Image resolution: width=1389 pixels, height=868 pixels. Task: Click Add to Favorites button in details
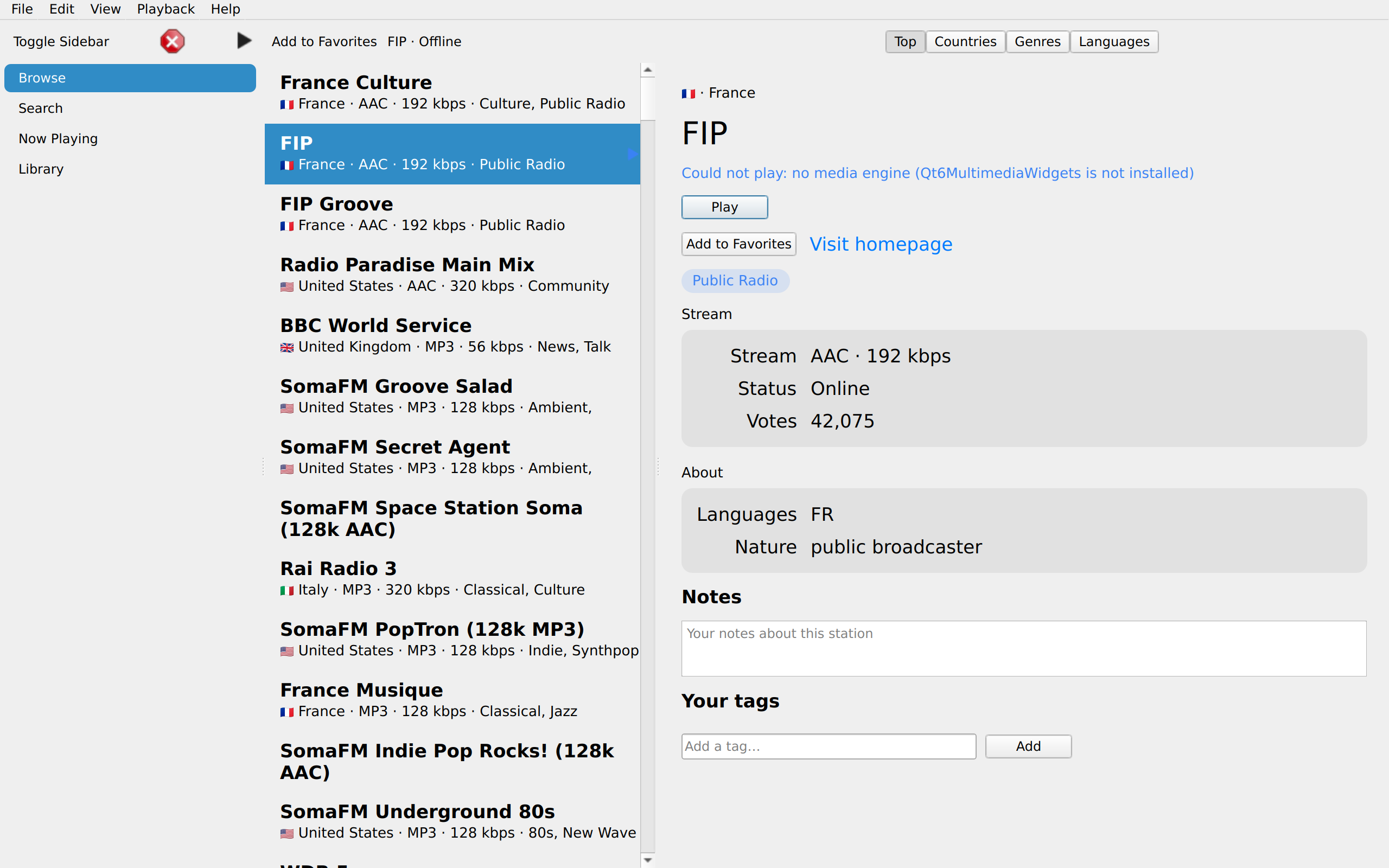click(x=738, y=244)
